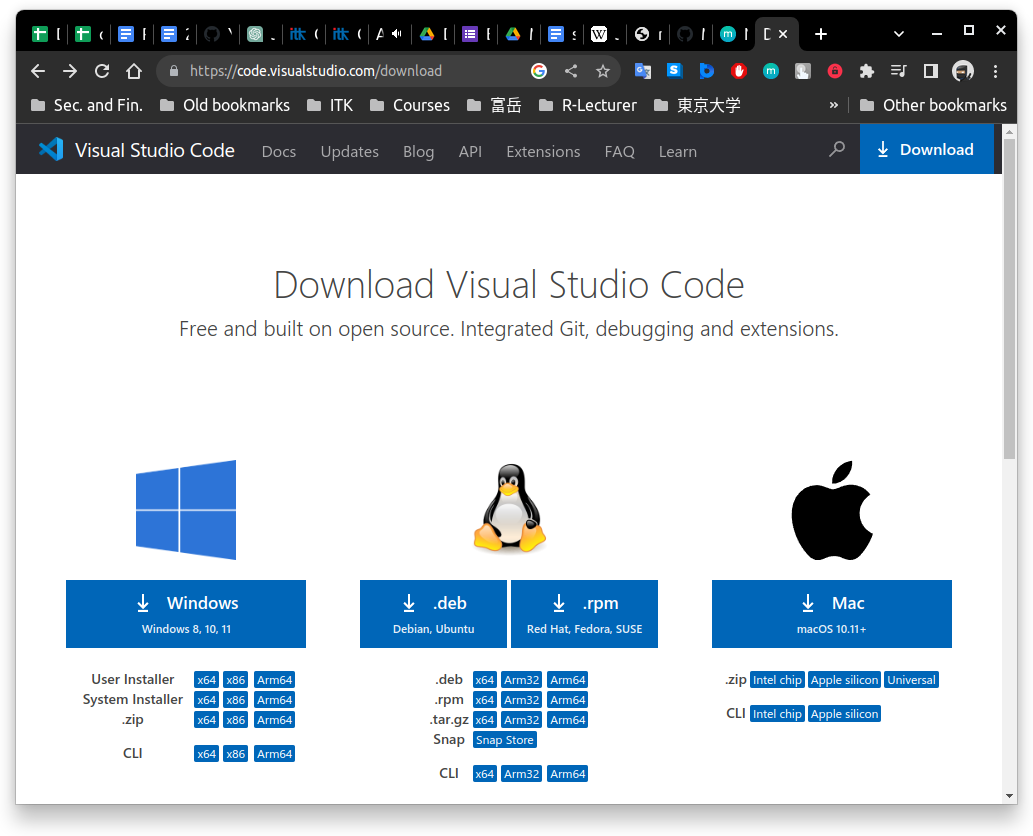The height and width of the screenshot is (836, 1033).
Task: Close the current VS Code download tab
Action: click(x=783, y=34)
